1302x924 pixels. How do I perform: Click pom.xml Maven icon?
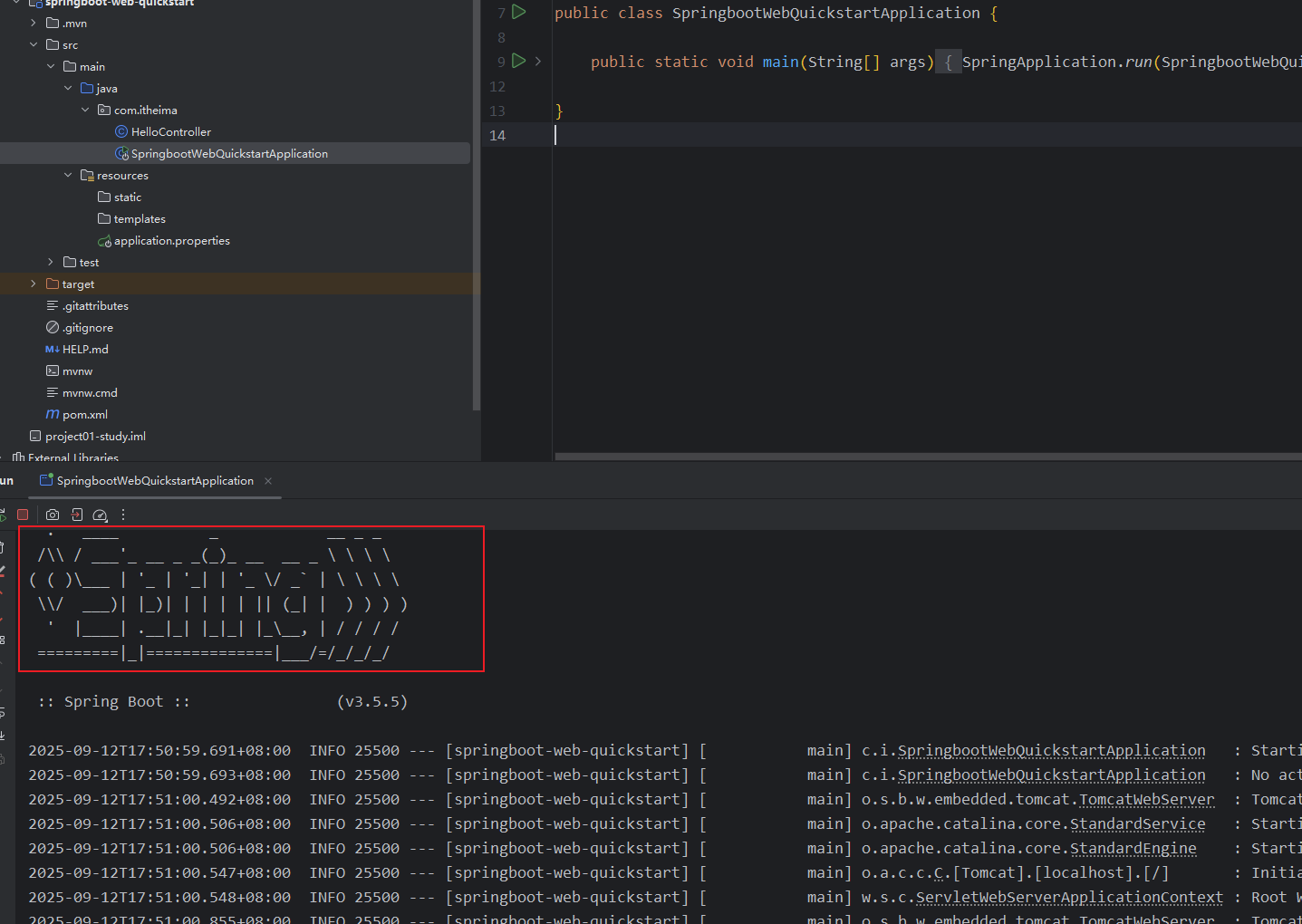coord(53,414)
